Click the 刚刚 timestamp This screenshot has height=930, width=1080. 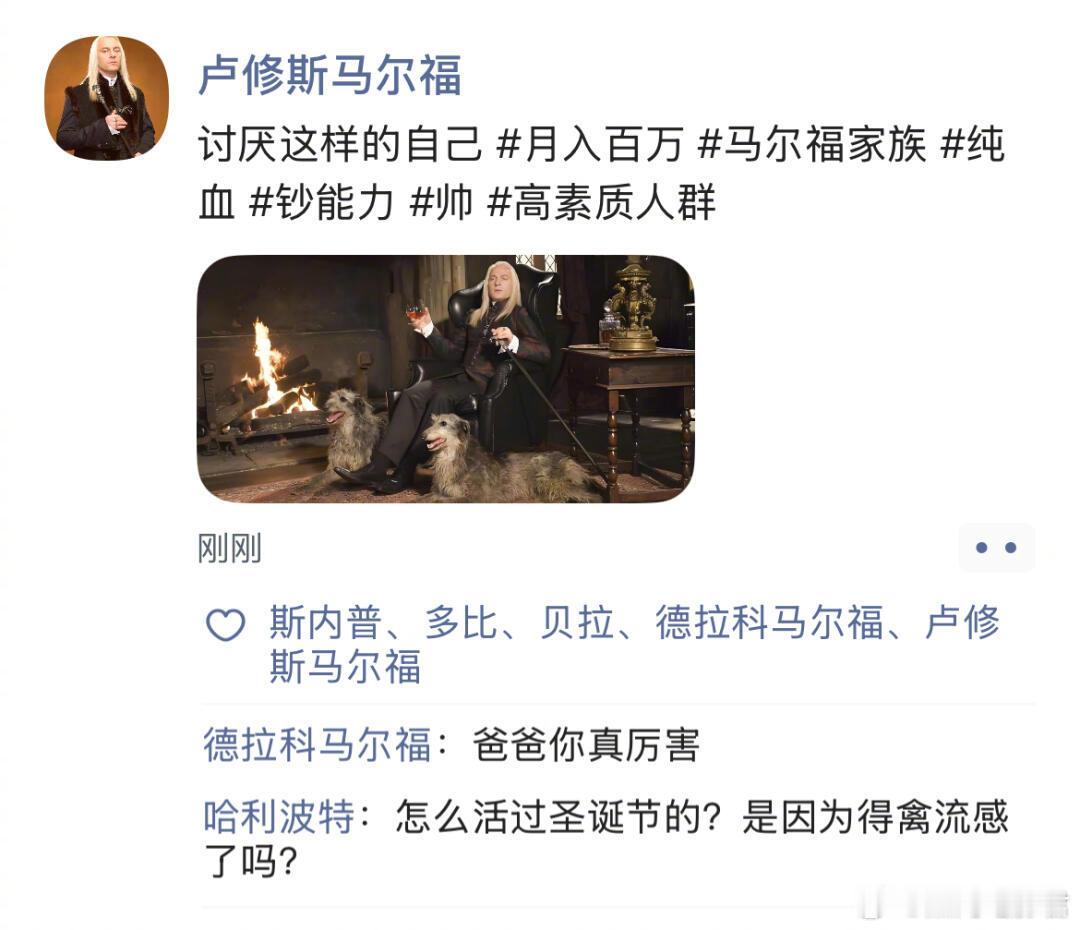point(229,548)
